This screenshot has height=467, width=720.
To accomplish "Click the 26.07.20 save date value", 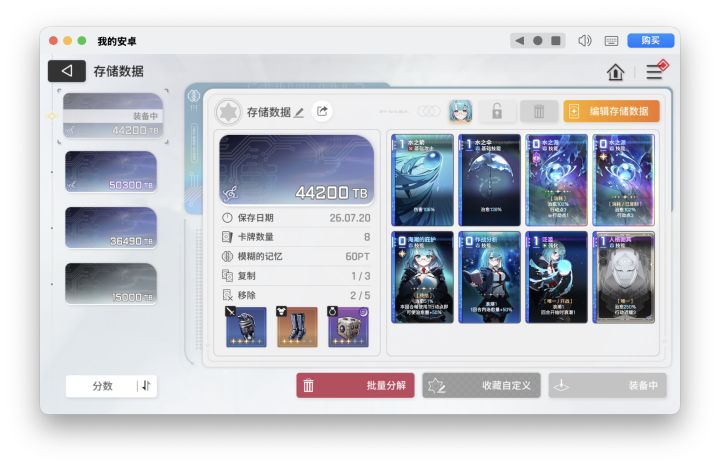I will pos(350,218).
